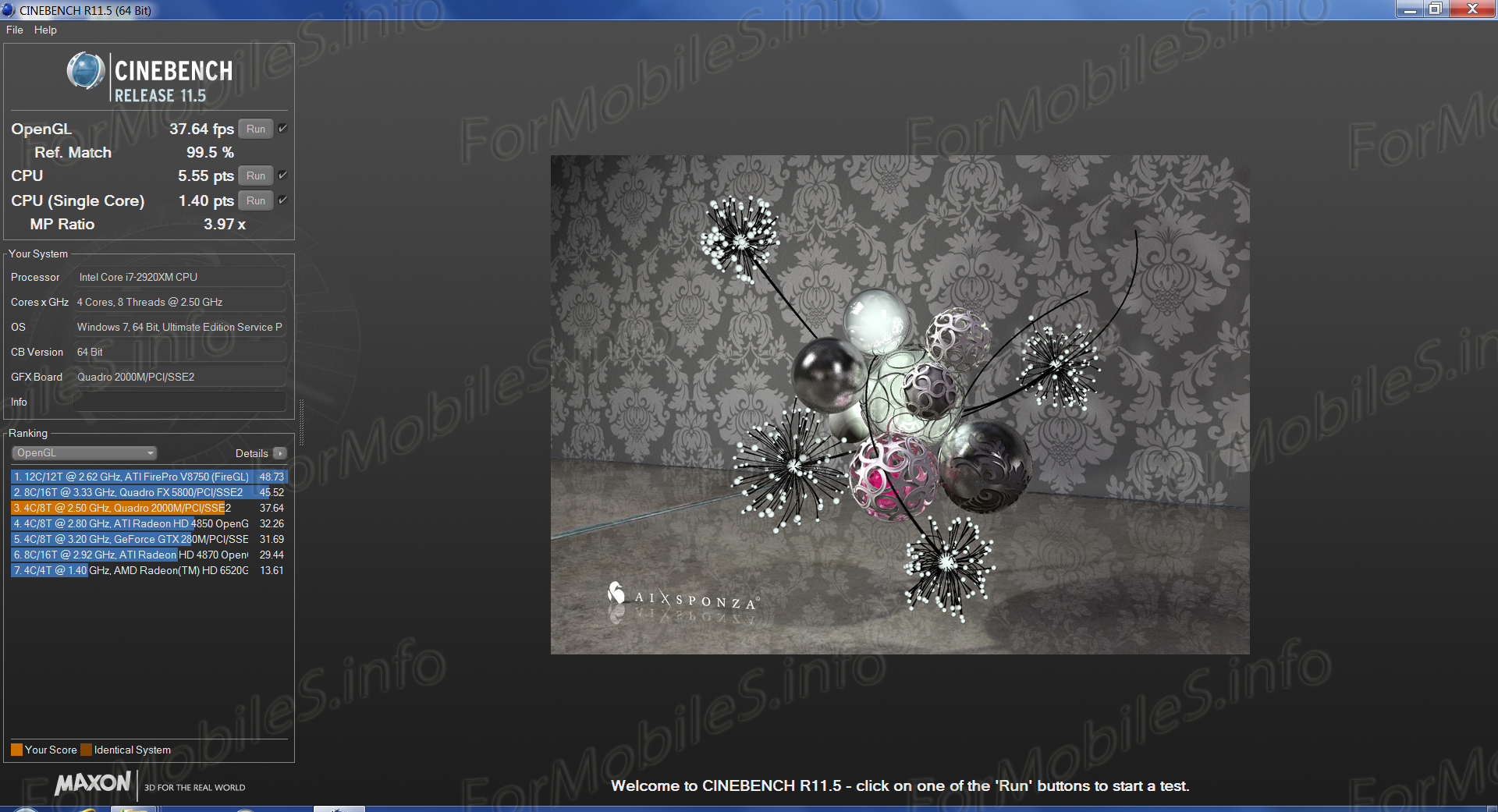The image size is (1498, 812).
Task: Open the OpenGL ranking dropdown
Action: coord(84,453)
